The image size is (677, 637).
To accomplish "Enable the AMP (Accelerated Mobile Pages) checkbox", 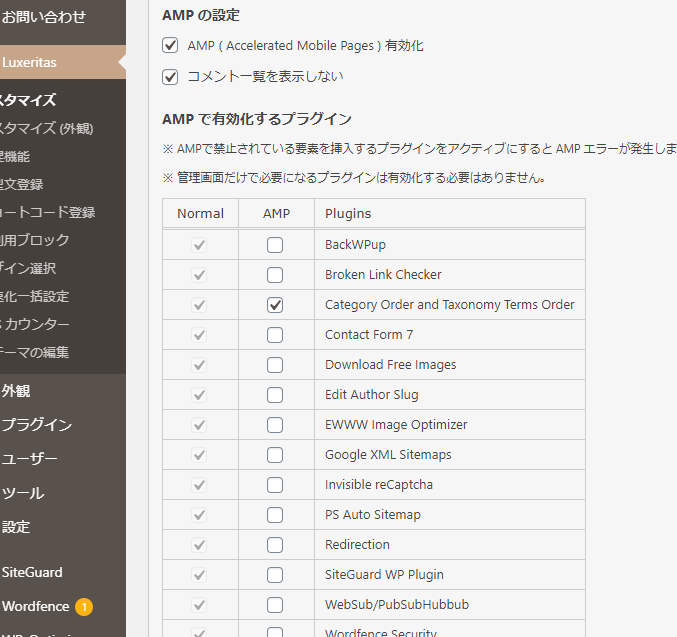I will pos(170,46).
